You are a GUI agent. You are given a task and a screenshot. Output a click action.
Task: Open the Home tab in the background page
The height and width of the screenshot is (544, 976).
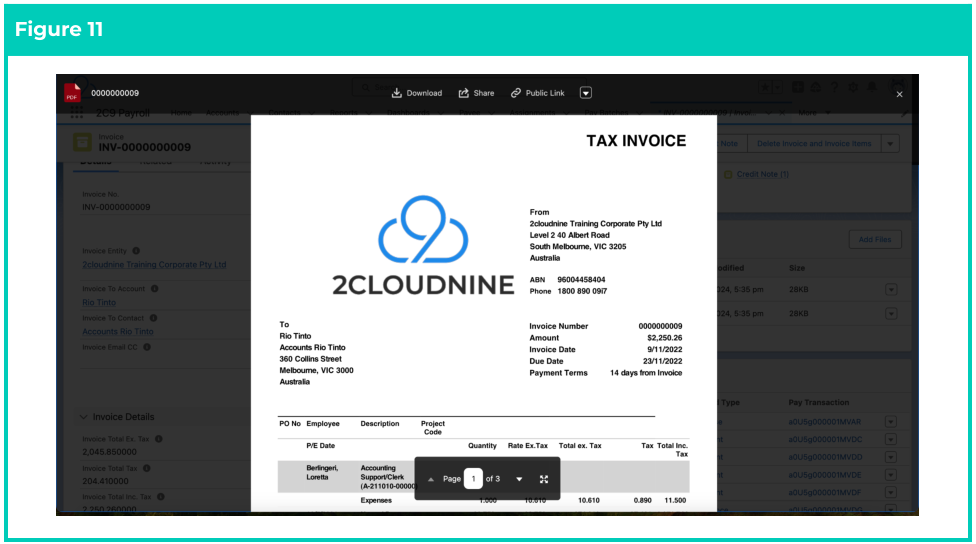[181, 113]
